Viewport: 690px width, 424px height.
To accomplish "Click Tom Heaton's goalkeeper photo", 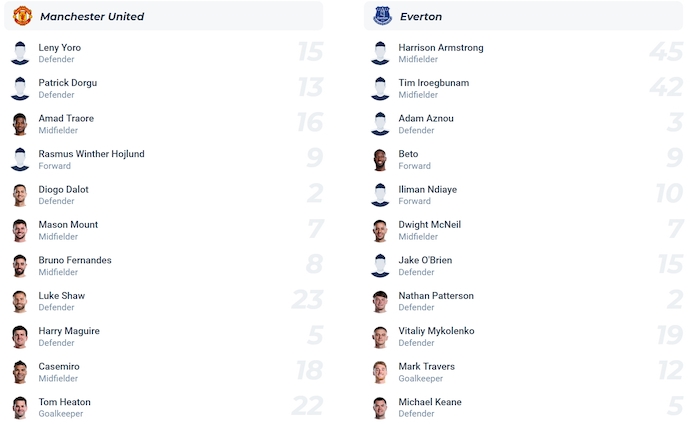I will click(20, 408).
